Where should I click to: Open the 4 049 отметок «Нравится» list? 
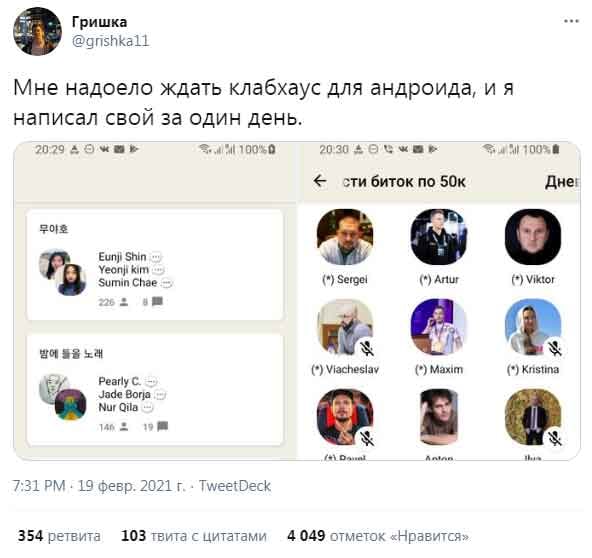point(378,536)
